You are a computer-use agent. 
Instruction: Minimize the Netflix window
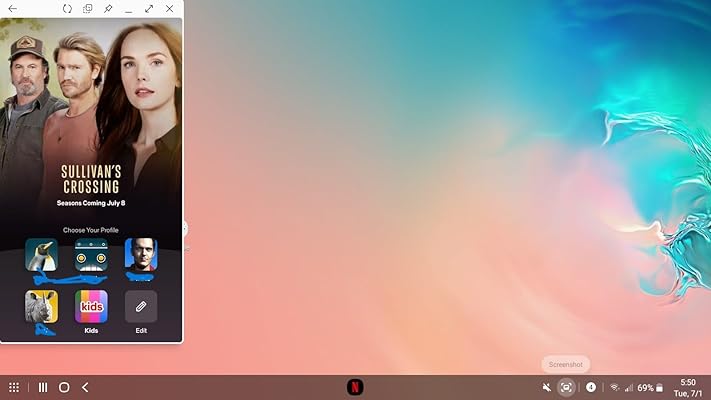click(129, 9)
